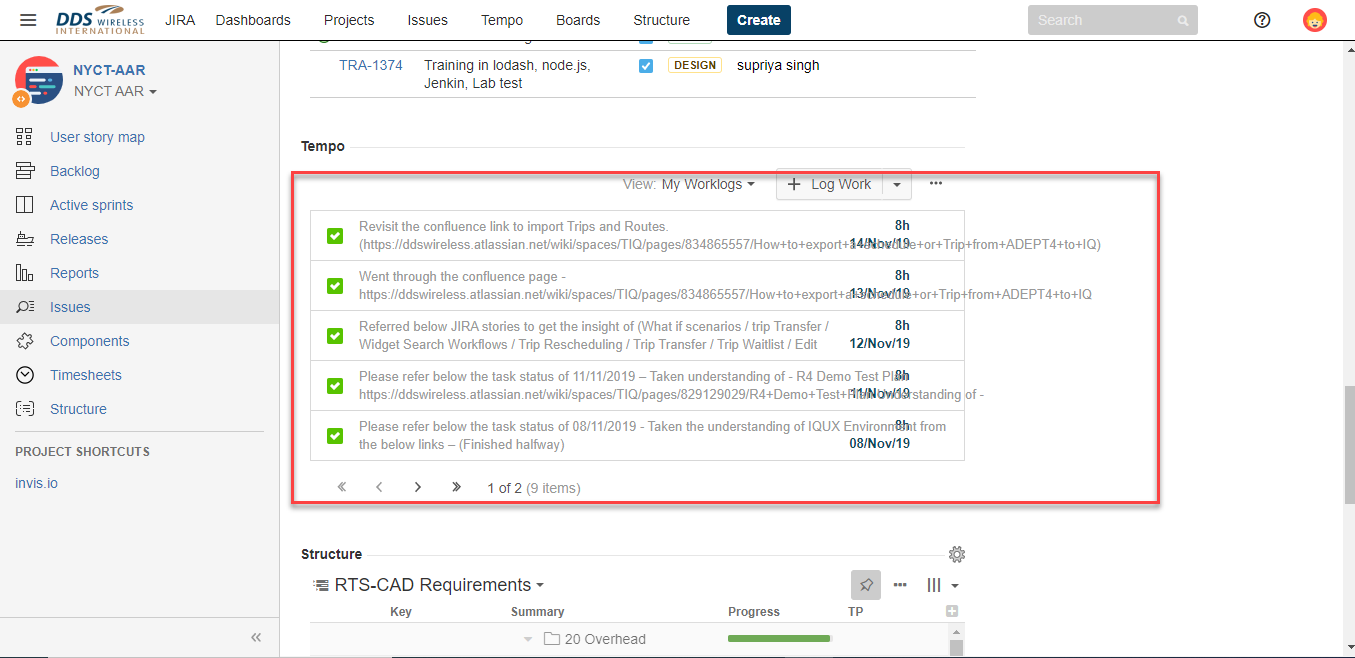Open the Releases view
Viewport: 1355px width, 658px height.
coord(80,238)
